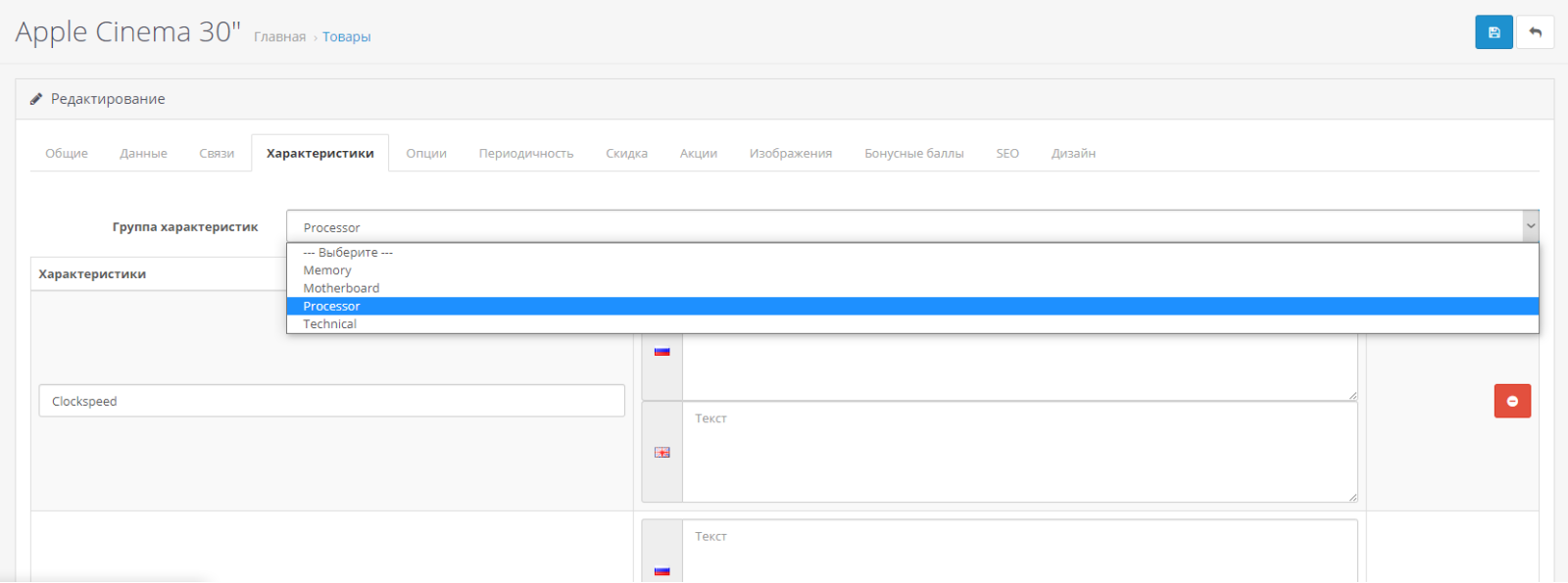Open the SEO tab
1568x583 pixels.
click(x=1007, y=154)
